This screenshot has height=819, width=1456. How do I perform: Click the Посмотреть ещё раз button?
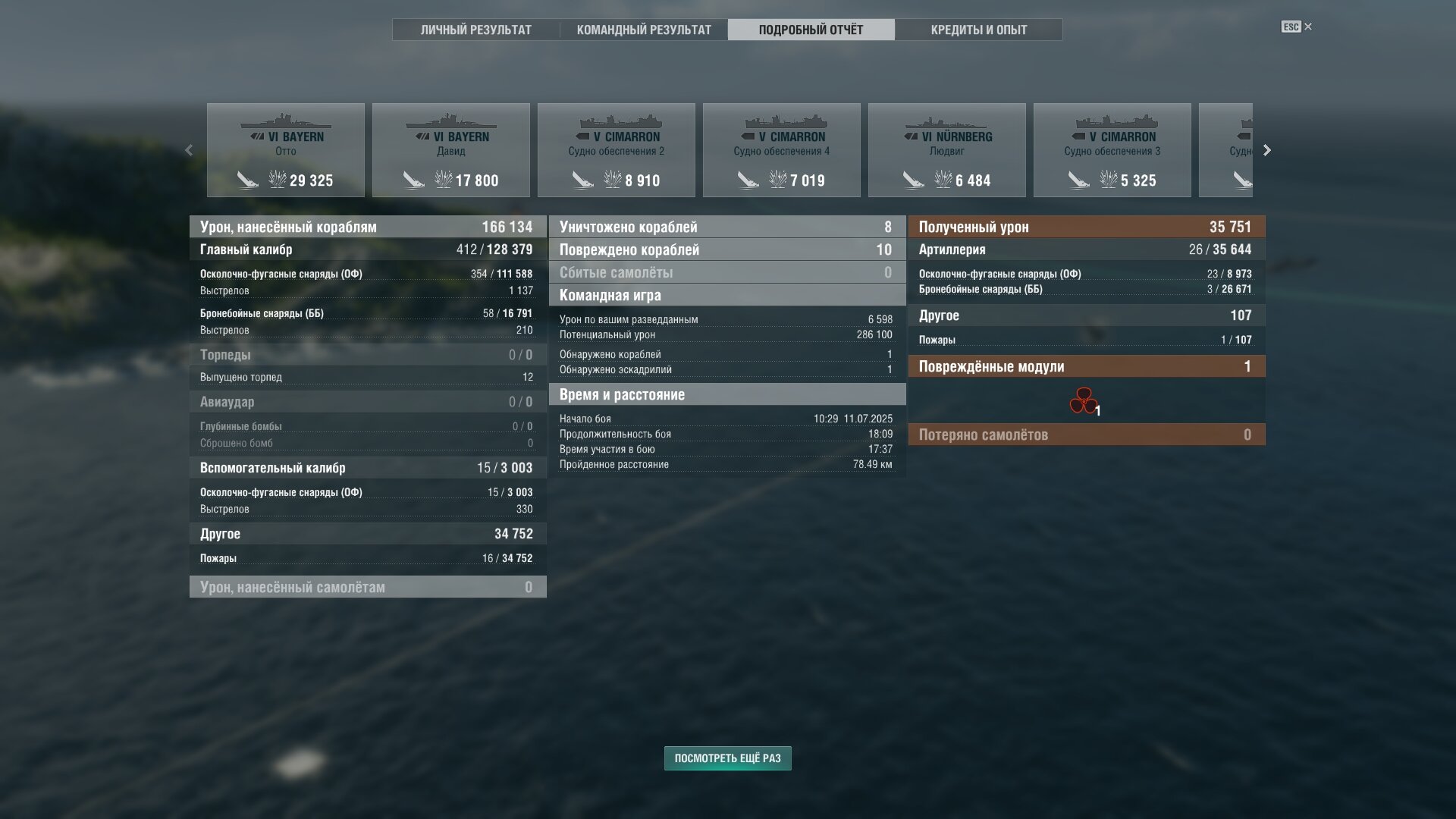pos(728,758)
